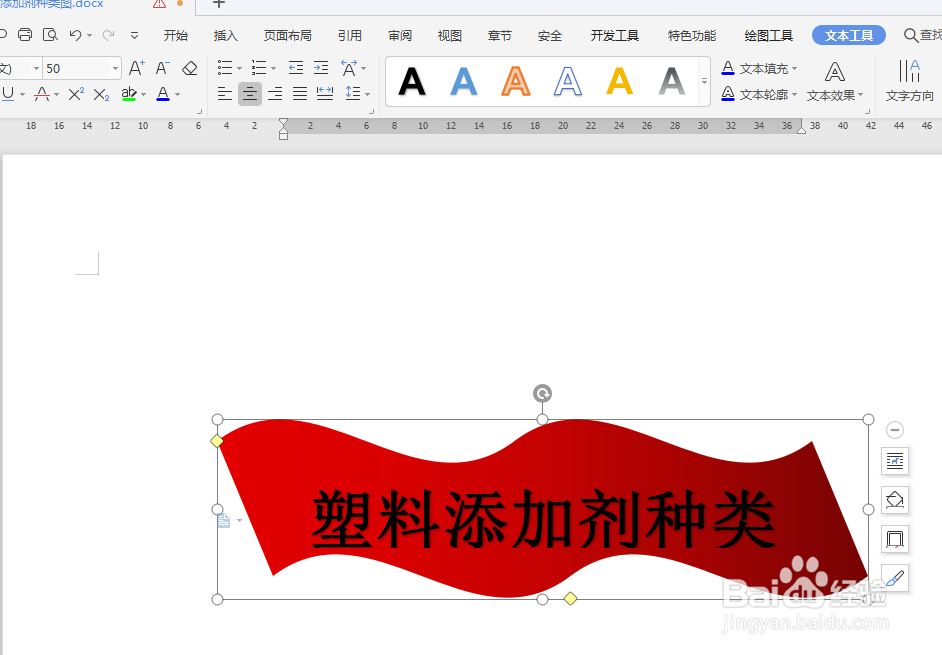This screenshot has width=942, height=655.
Task: Open layout options icon beside shape
Action: (x=895, y=462)
